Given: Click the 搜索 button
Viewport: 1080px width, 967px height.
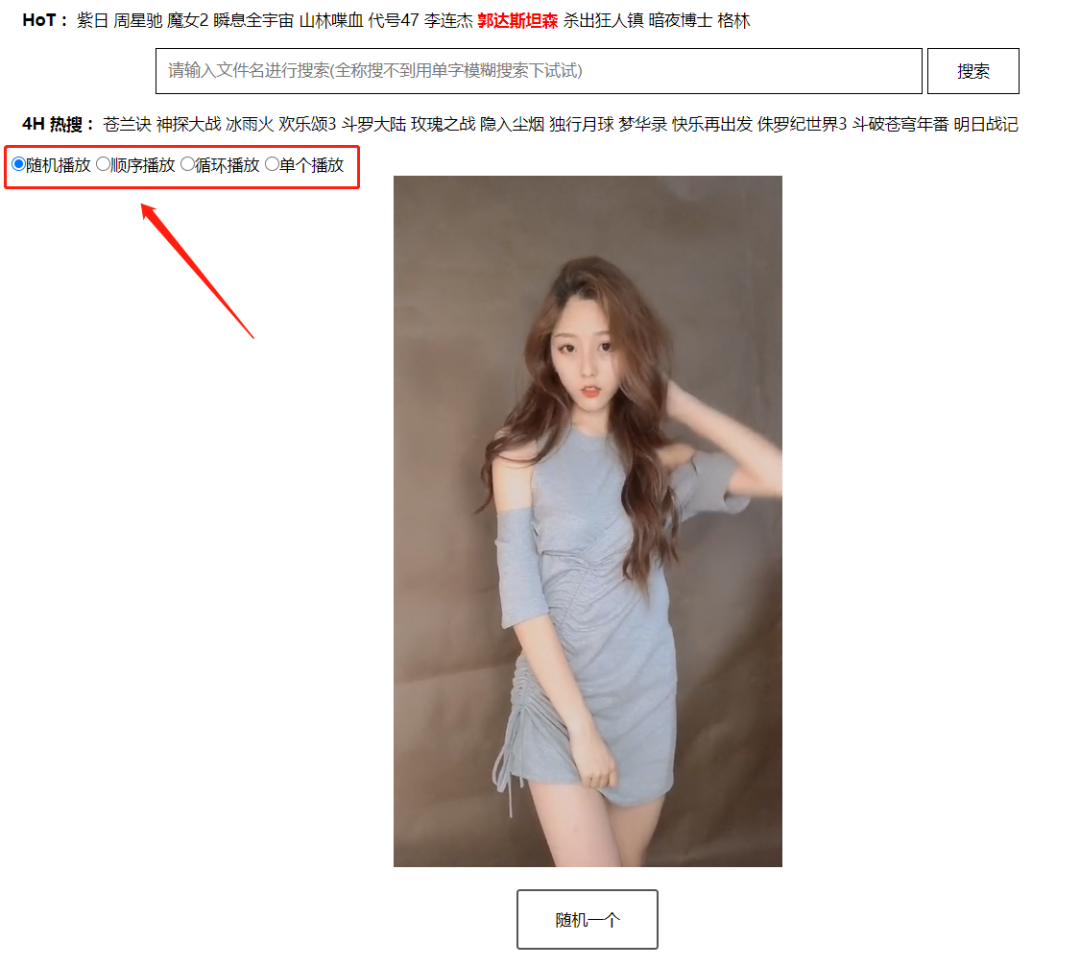Looking at the screenshot, I should click(x=973, y=71).
